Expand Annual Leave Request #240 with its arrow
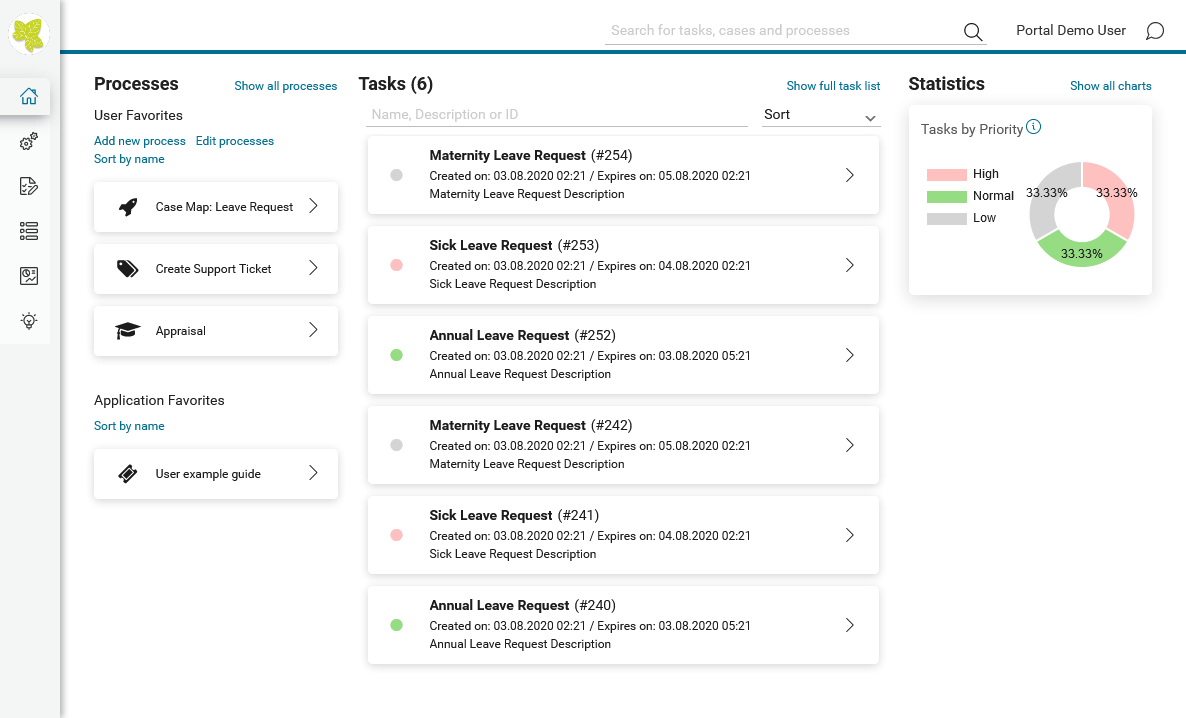The image size is (1186, 718). (x=849, y=625)
